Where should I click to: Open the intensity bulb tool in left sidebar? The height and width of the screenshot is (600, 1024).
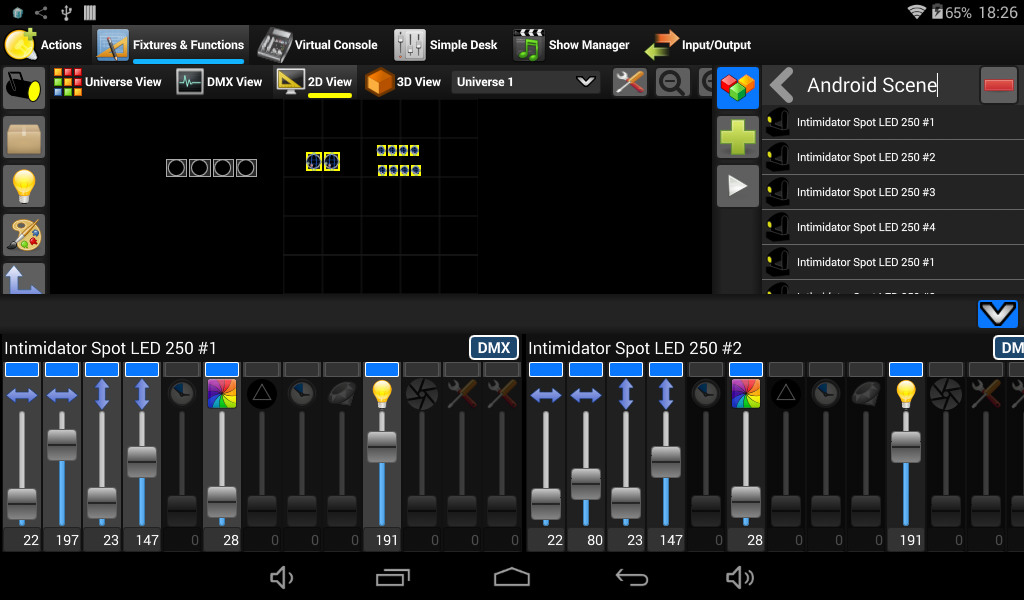[x=24, y=186]
